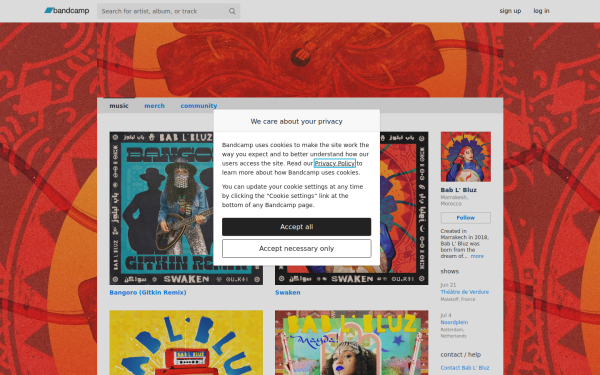Click the Malakoff, France location text

pos(458,299)
